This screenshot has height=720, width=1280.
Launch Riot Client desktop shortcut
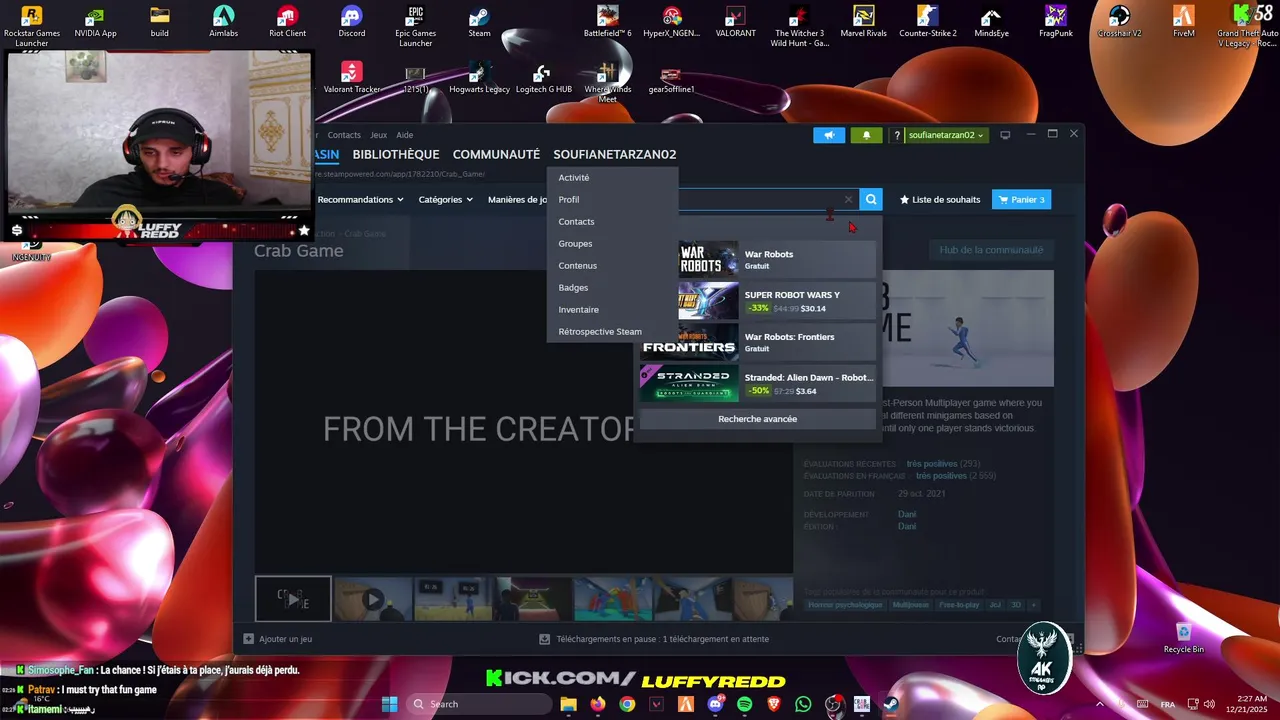coord(287,22)
